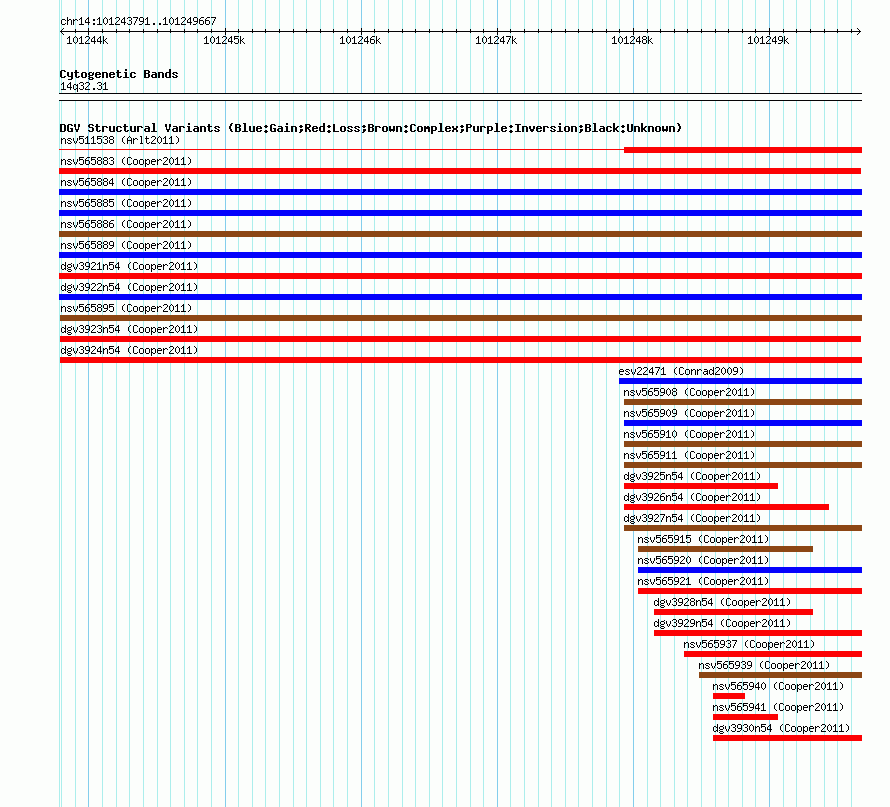Click the blue bar under esv22471
This screenshot has width=890, height=807.
tap(741, 381)
